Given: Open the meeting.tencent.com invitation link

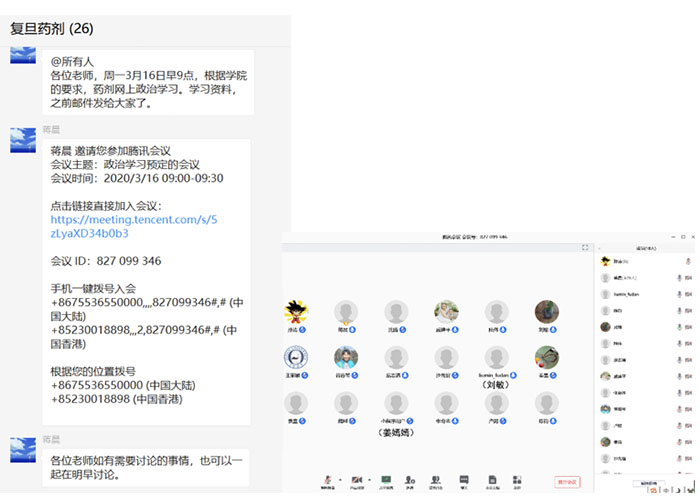Looking at the screenshot, I should (134, 226).
